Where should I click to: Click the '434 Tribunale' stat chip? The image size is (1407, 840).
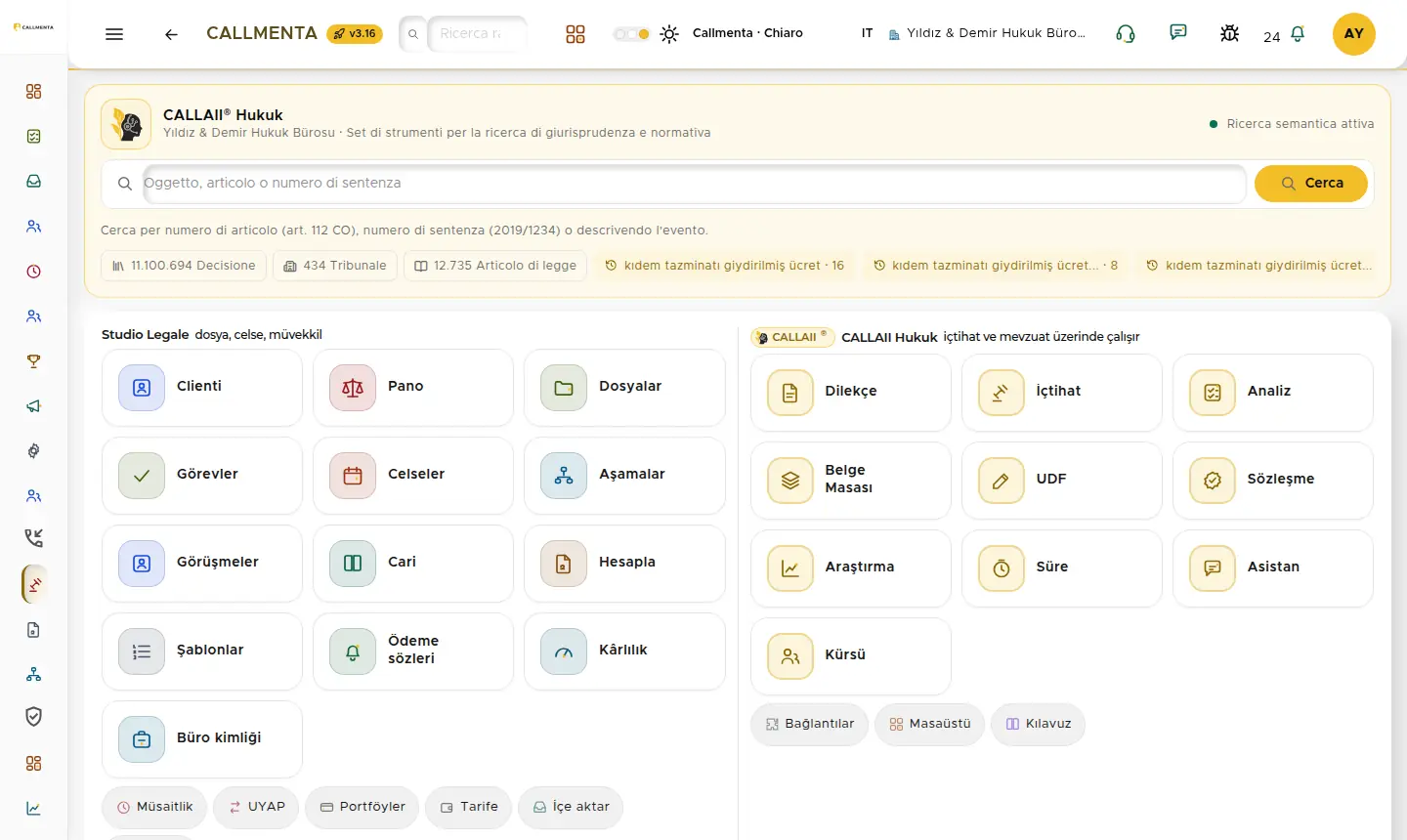point(335,266)
